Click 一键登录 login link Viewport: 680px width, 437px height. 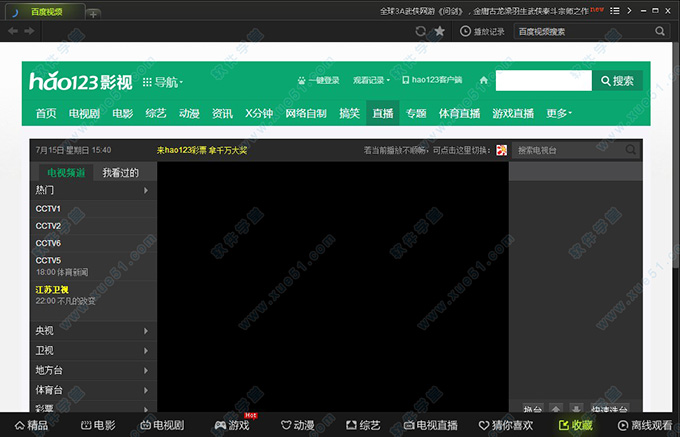pos(318,80)
